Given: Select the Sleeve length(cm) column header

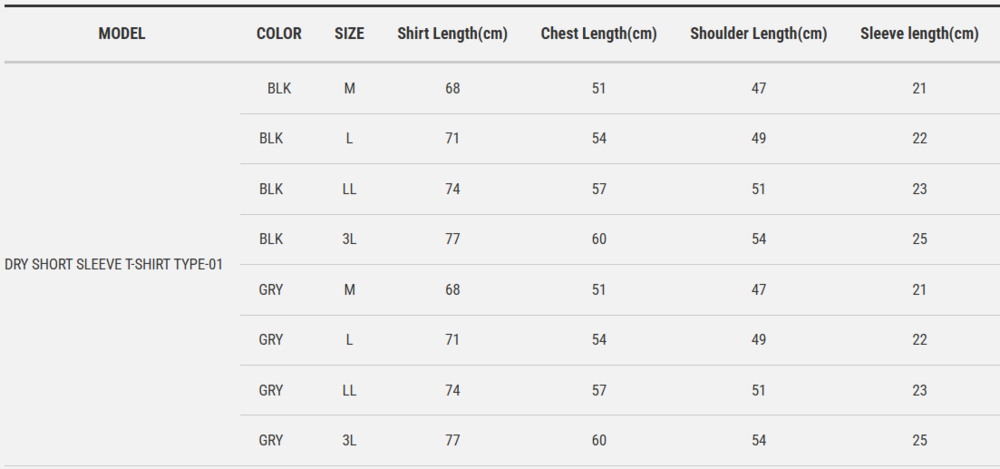Looking at the screenshot, I should pos(919,34).
